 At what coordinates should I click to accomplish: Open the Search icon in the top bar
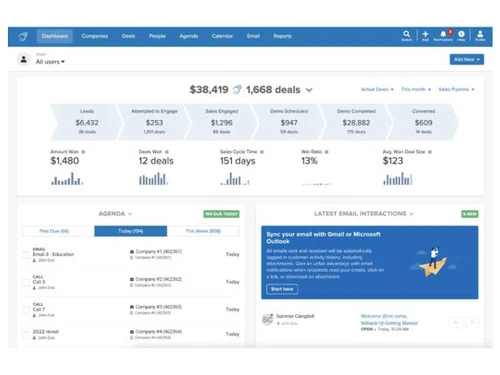pyautogui.click(x=406, y=36)
